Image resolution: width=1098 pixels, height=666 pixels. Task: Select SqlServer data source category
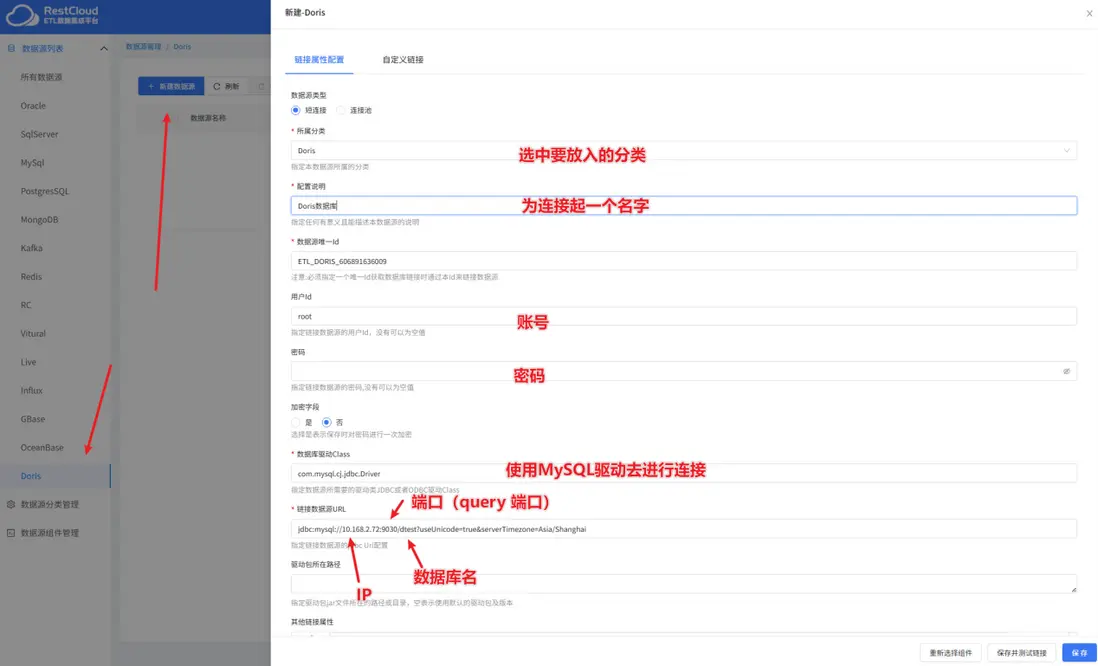39,134
